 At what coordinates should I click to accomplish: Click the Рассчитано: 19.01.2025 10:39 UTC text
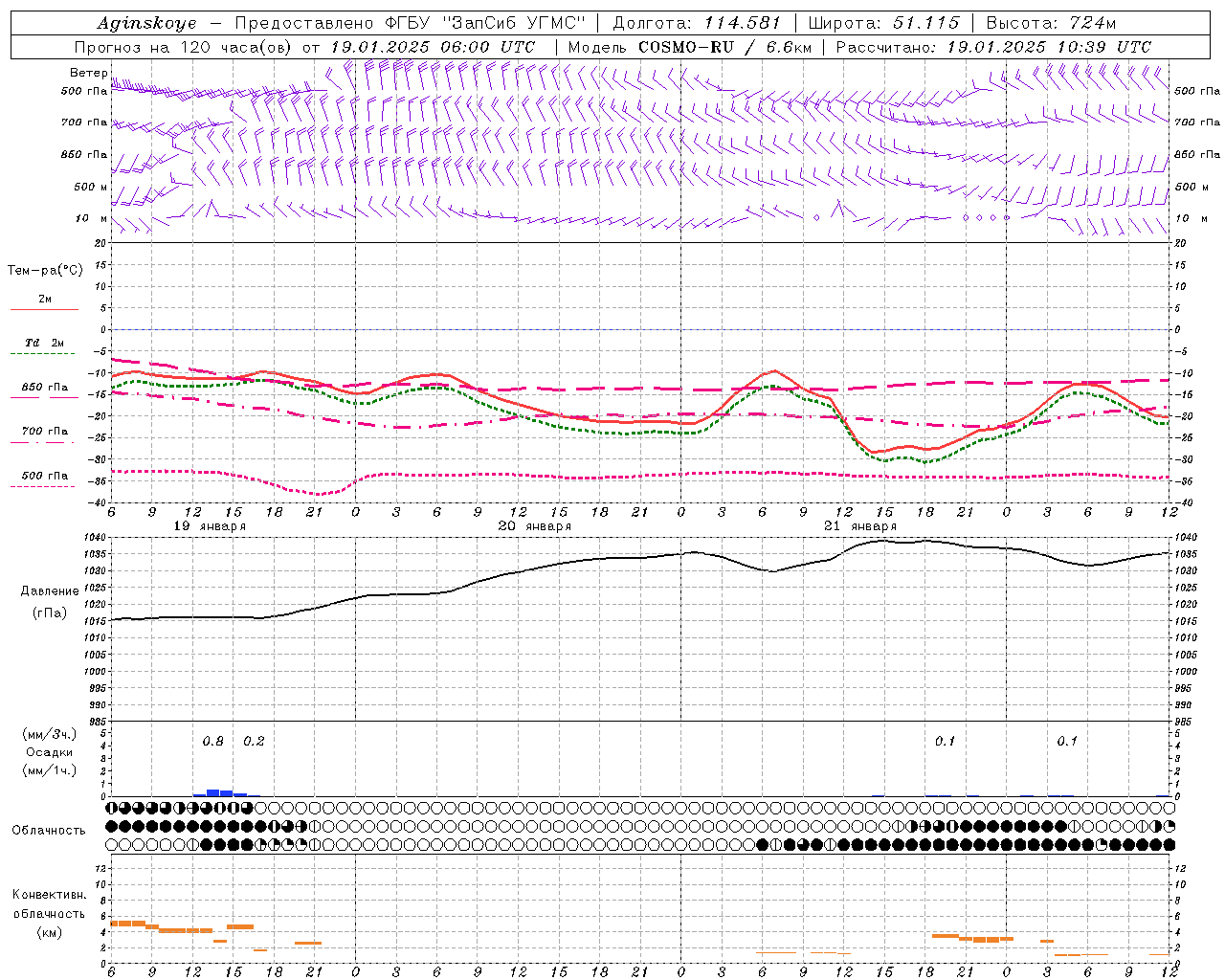pyautogui.click(x=993, y=47)
